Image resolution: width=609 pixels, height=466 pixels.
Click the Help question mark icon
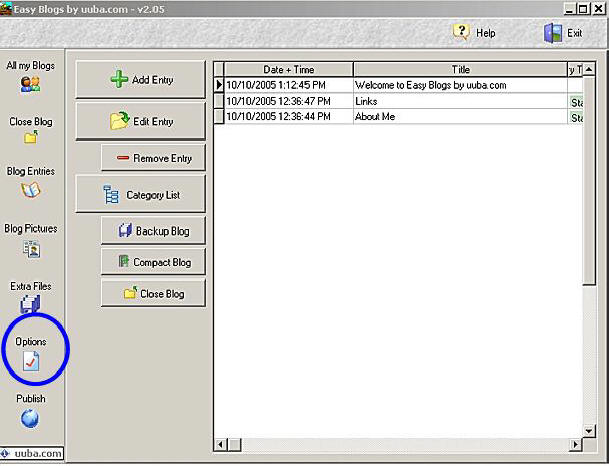pos(461,32)
